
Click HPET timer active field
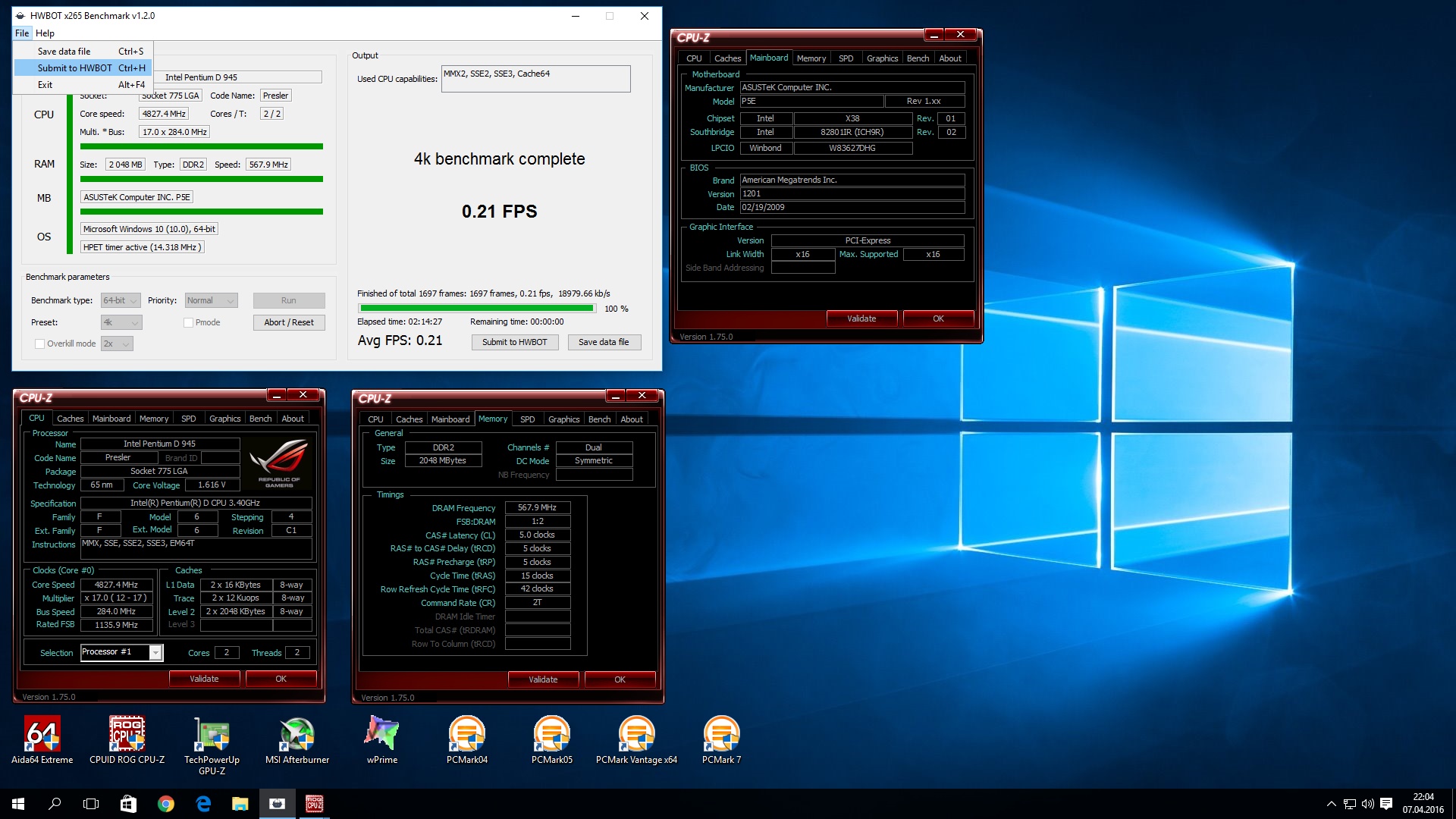[143, 247]
